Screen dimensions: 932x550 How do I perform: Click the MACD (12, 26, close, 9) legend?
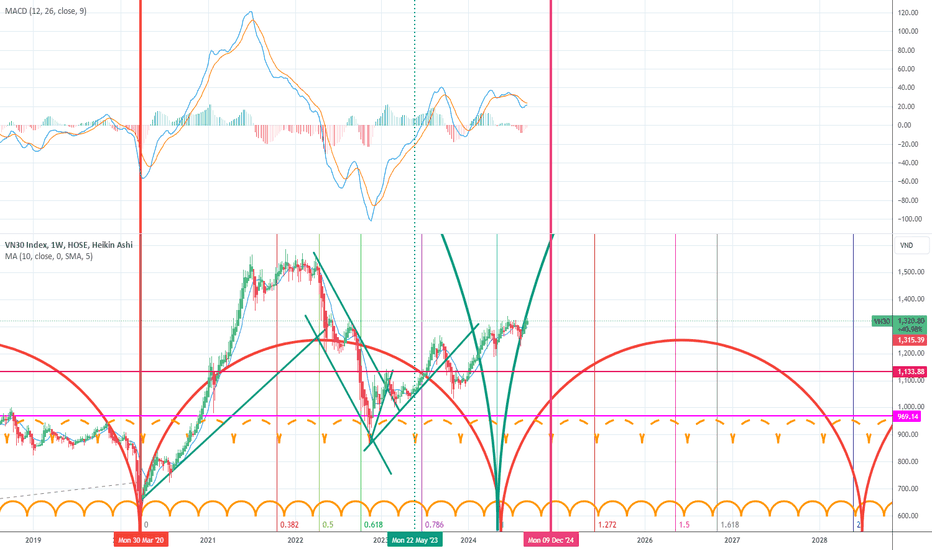coord(46,11)
